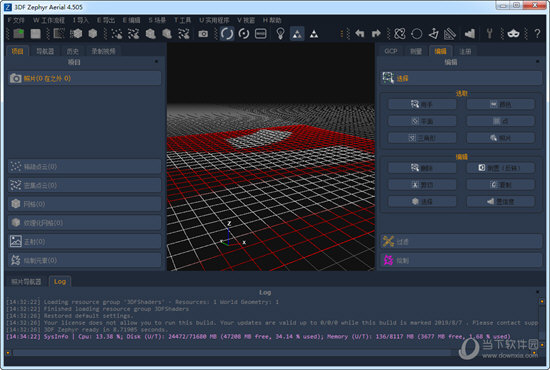
Task: Select the Log tab at the bottom
Action: [x=60, y=281]
